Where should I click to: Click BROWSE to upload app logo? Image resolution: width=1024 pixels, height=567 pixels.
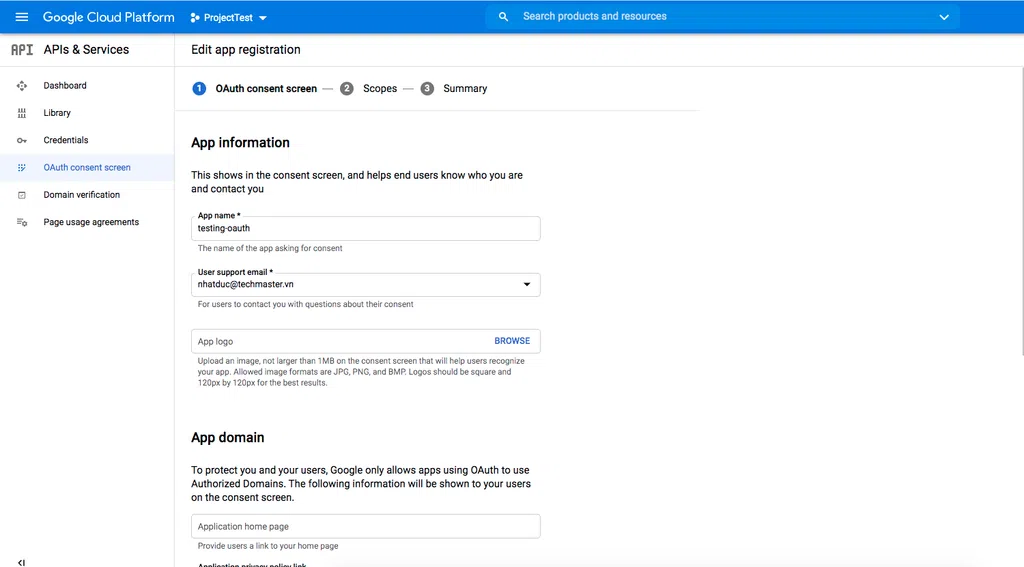pyautogui.click(x=512, y=341)
